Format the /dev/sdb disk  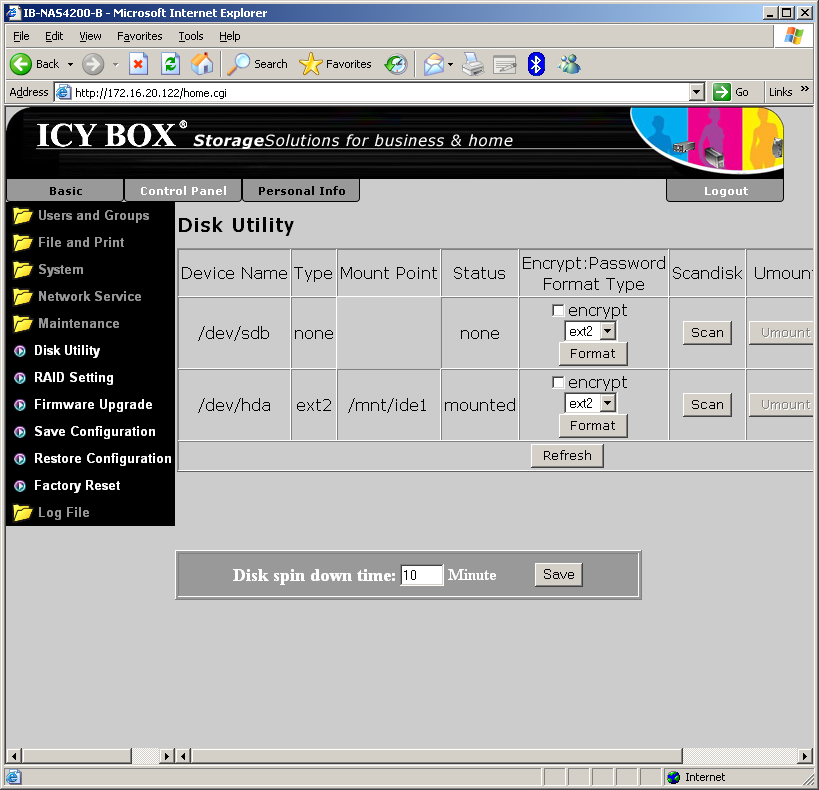click(x=593, y=354)
